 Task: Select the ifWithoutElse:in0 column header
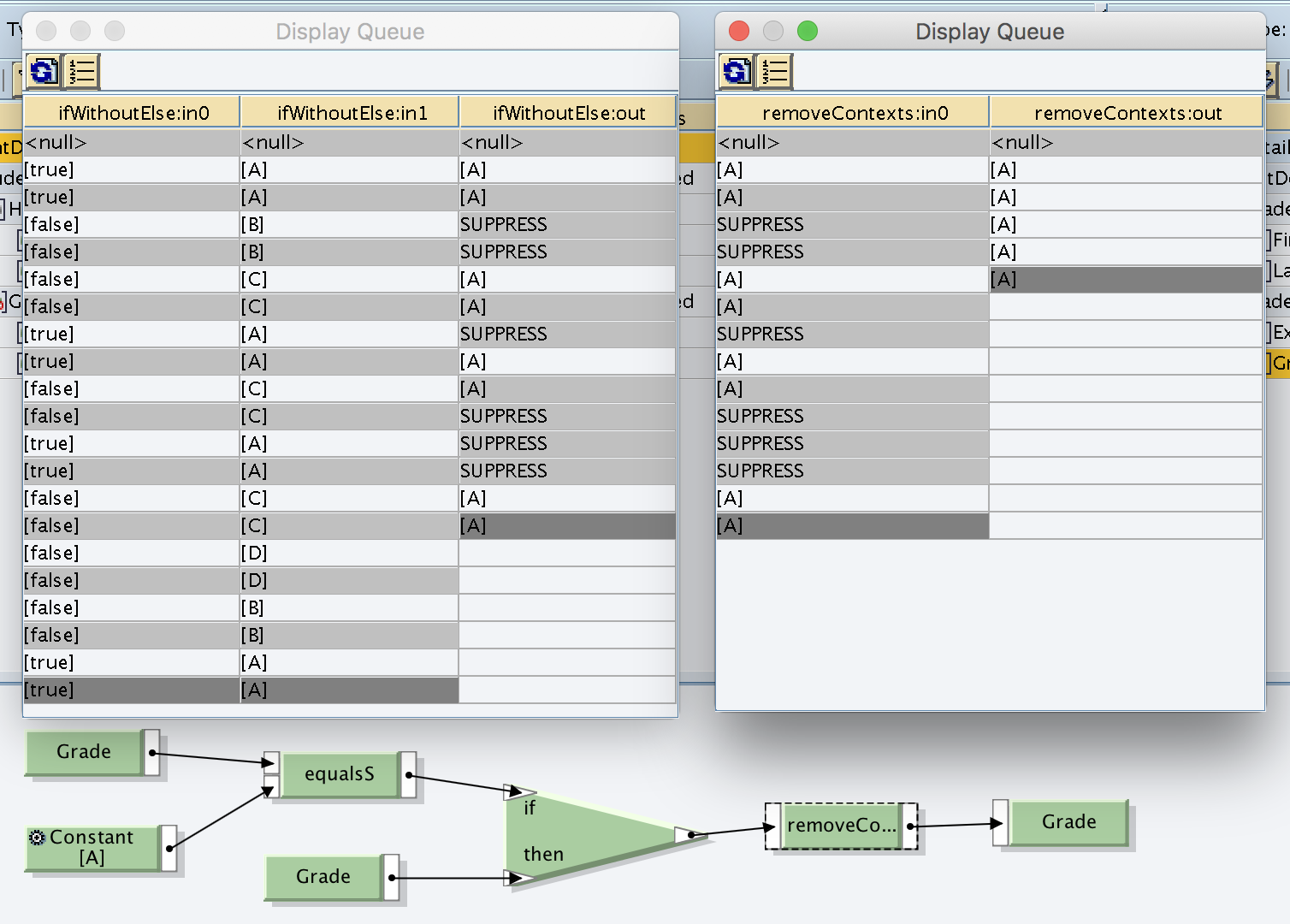coord(133,113)
